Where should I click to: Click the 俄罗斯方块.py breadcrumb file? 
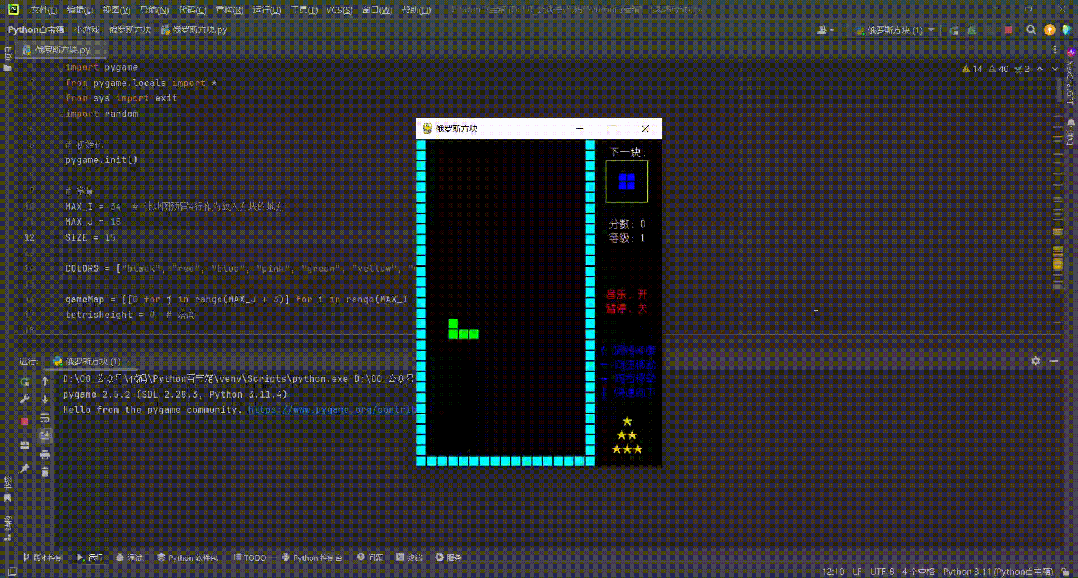tap(194, 30)
